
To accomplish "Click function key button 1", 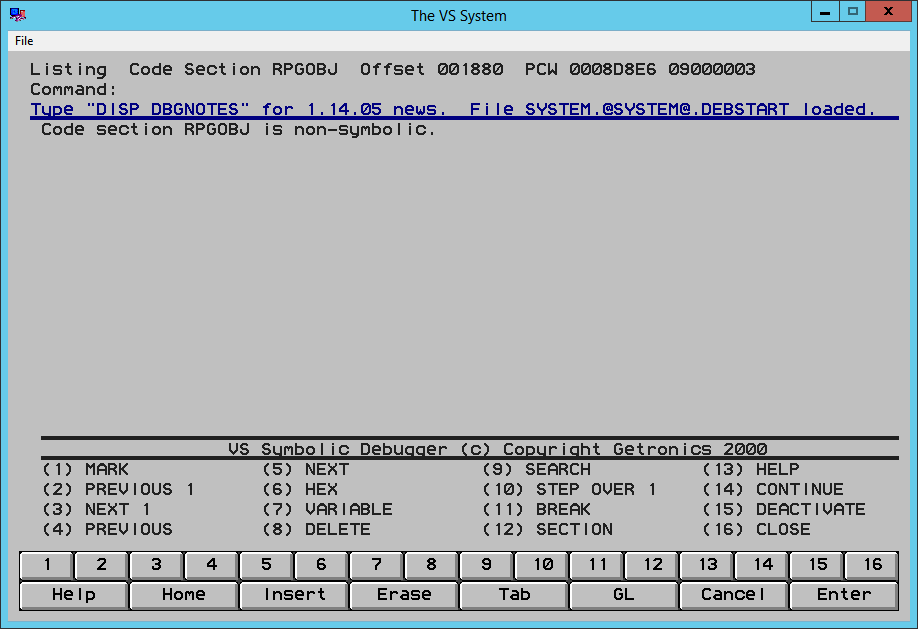I will tap(47, 565).
